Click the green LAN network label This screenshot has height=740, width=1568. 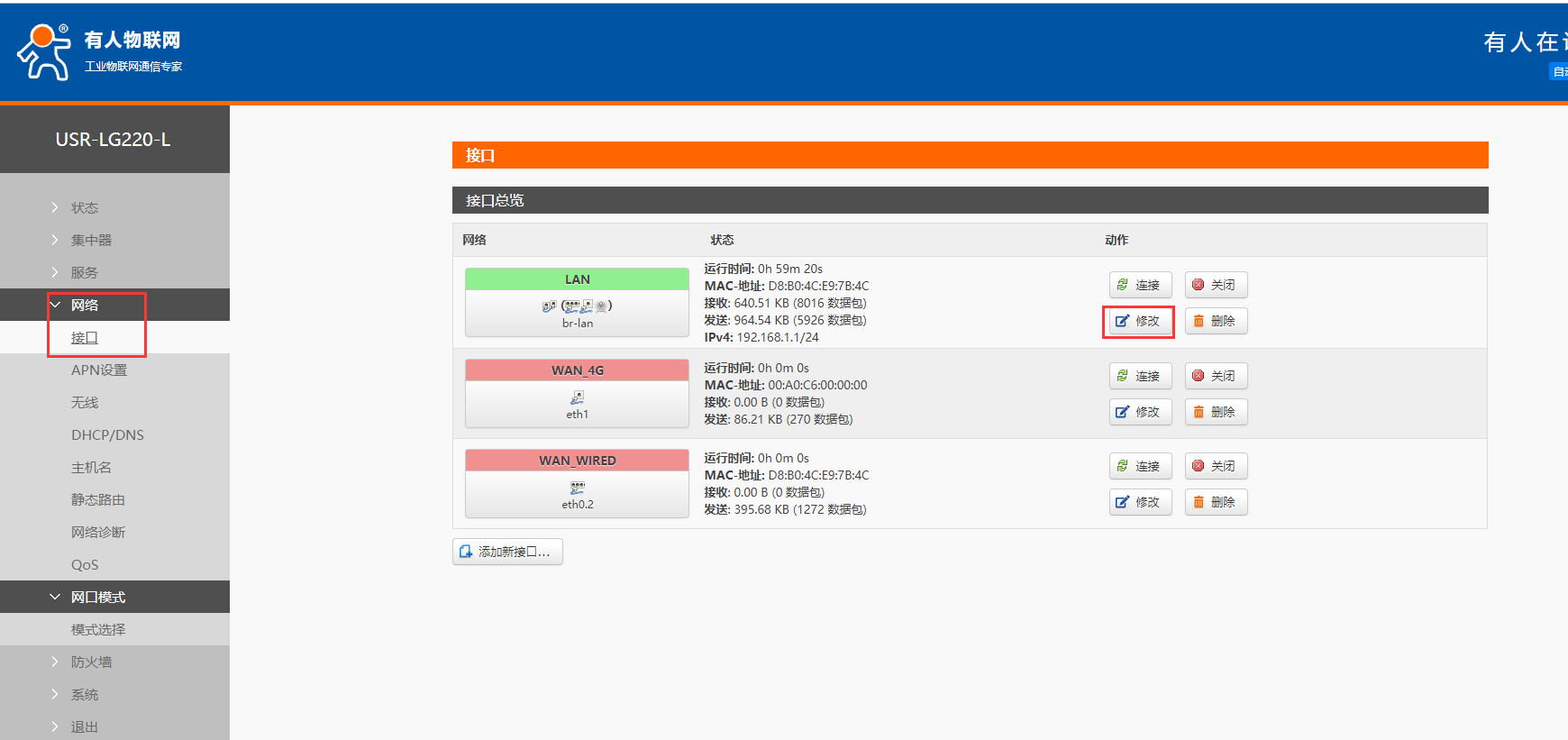coord(577,279)
